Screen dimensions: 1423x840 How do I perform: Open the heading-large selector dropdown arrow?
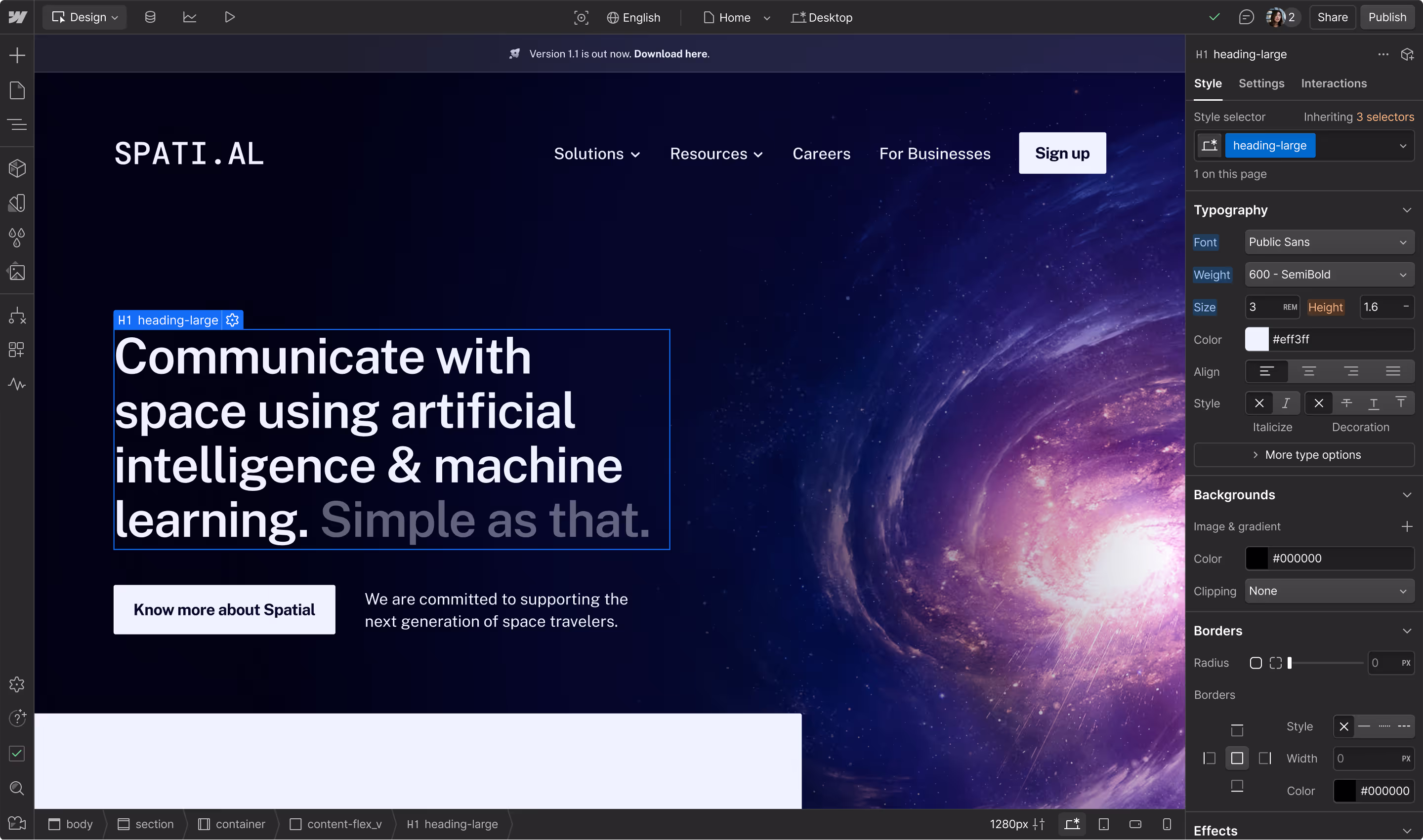[1403, 146]
